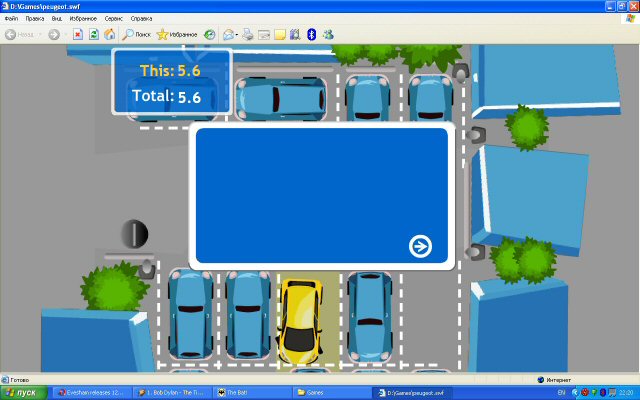Click the long blue car parked at the top

281,99
